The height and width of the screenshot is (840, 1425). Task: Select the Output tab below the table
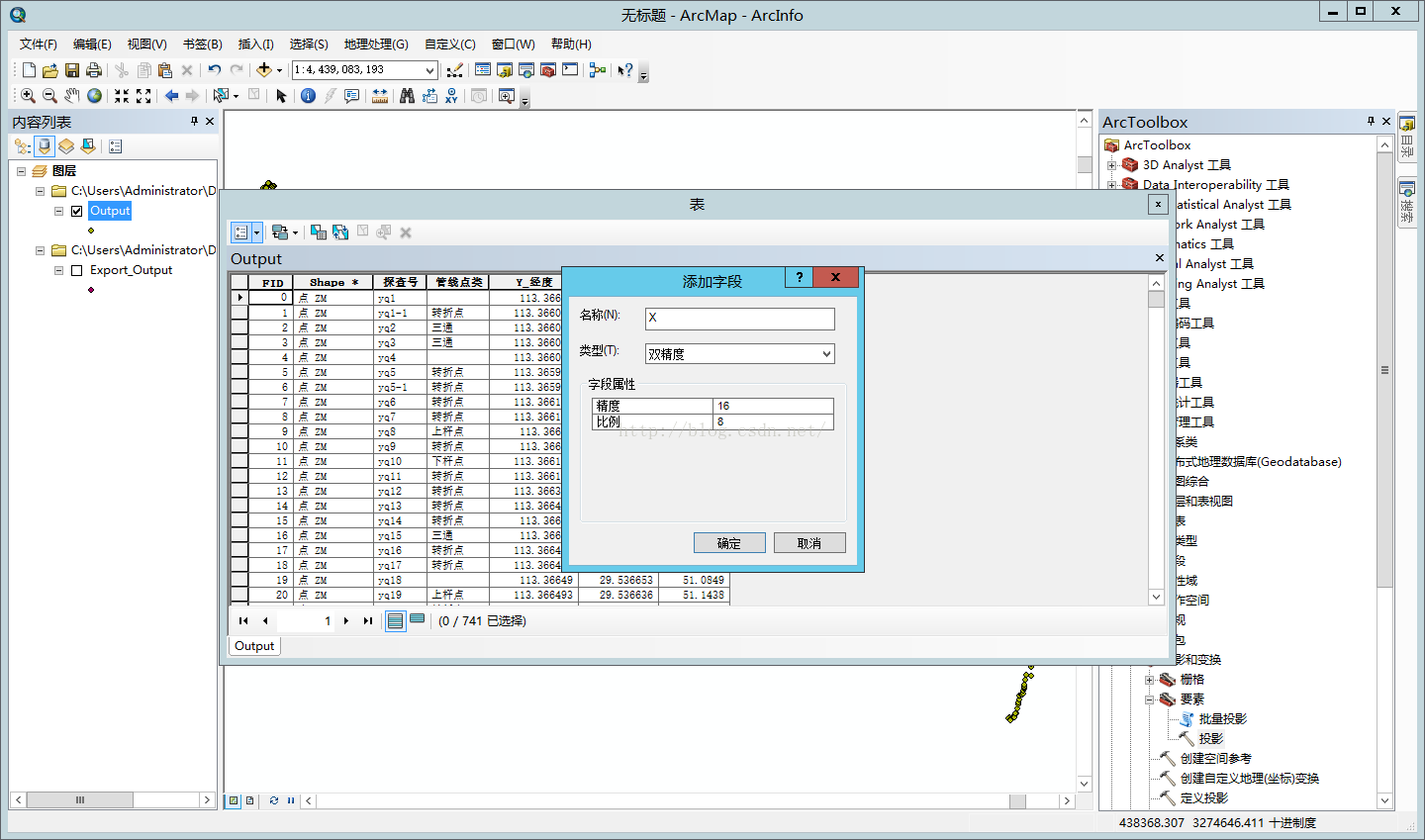pos(254,646)
